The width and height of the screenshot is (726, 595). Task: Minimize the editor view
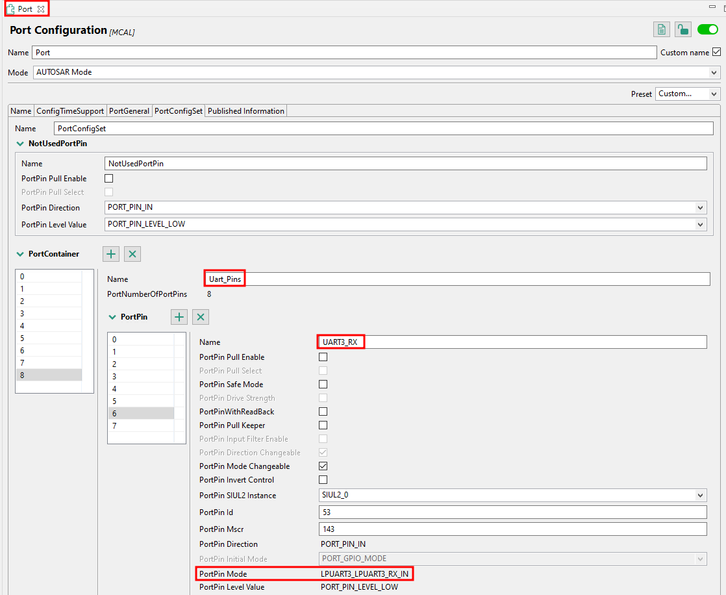point(713,6)
